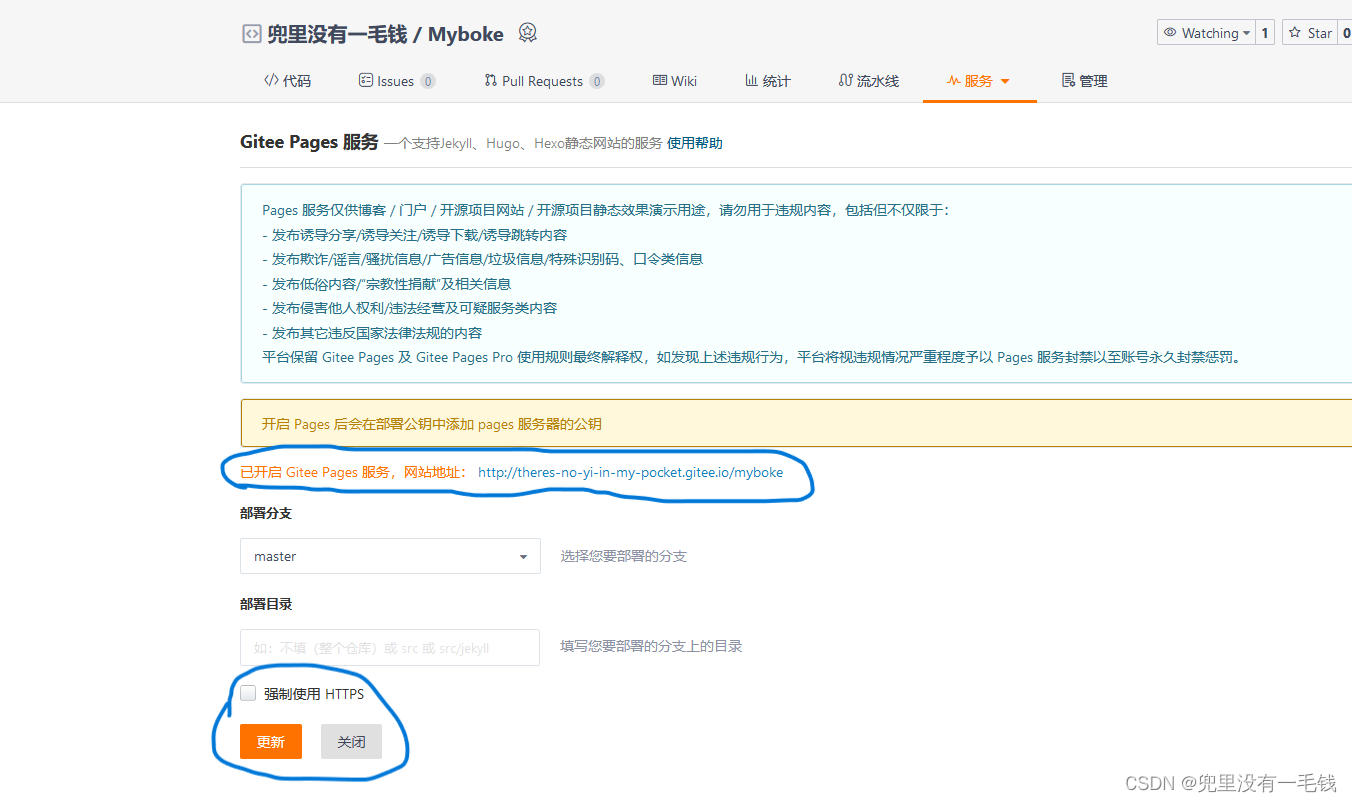Click the 发布低俗内容 rule line
This screenshot has width=1352, height=802.
[x=387, y=284]
